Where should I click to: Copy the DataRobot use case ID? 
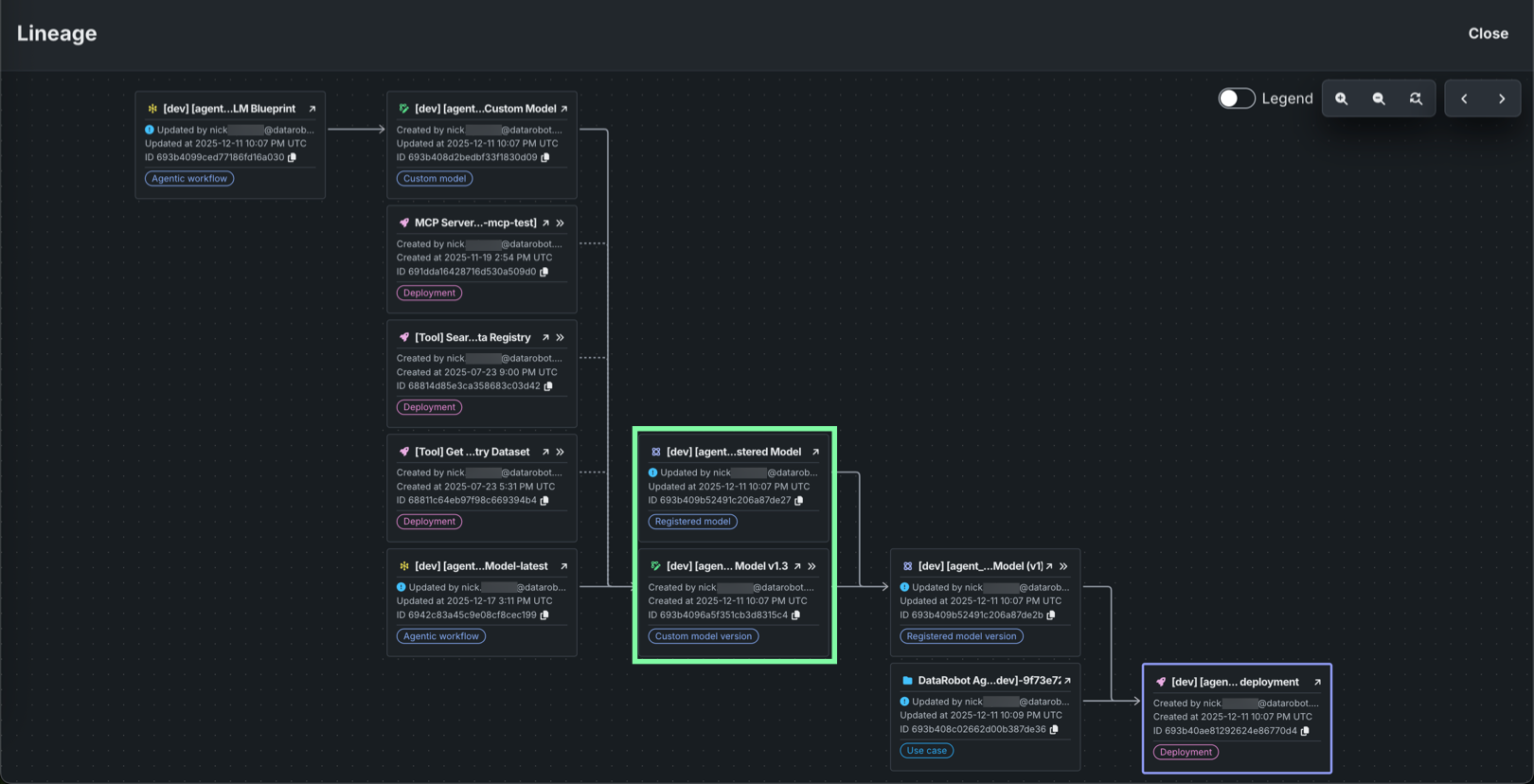click(1054, 730)
